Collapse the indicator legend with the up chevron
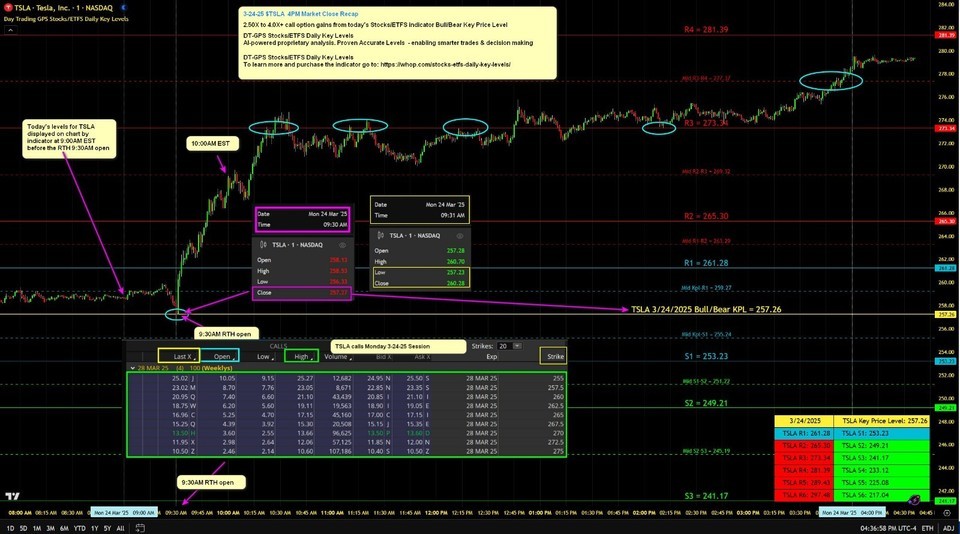The height and width of the screenshot is (534, 960). coord(10,30)
